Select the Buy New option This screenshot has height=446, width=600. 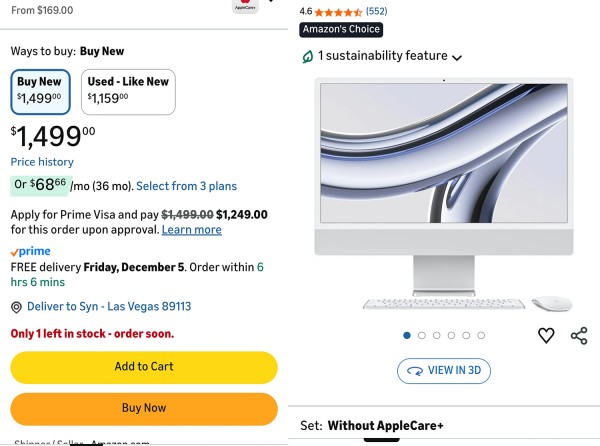40,91
